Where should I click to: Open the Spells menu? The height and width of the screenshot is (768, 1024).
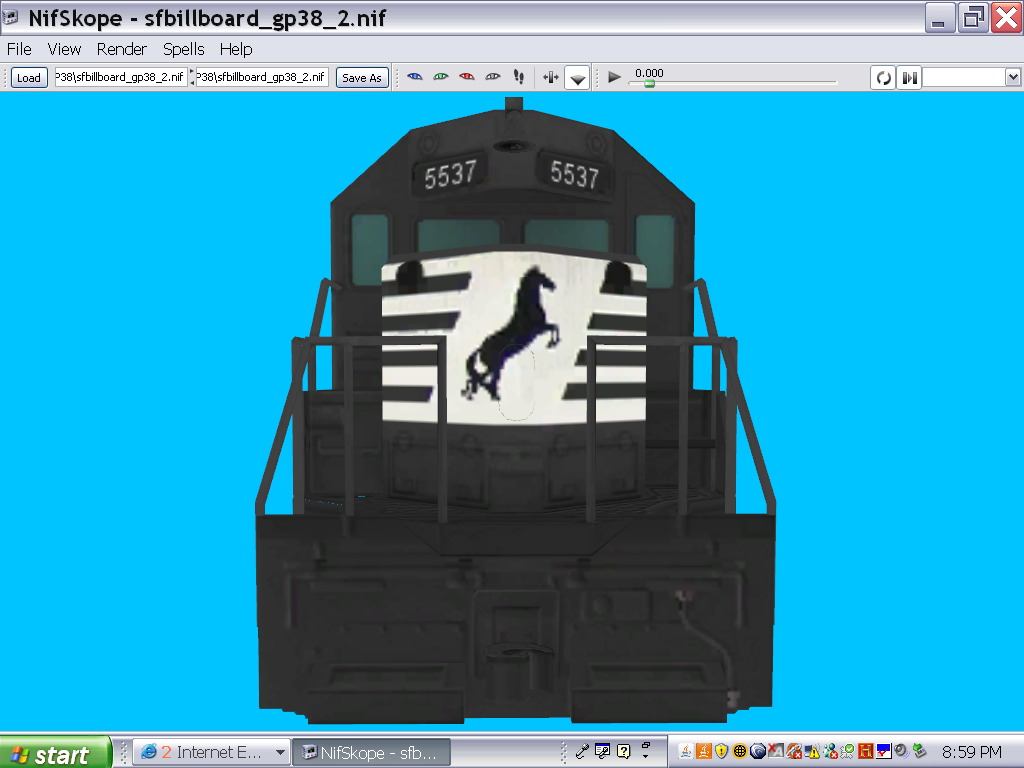tap(184, 49)
